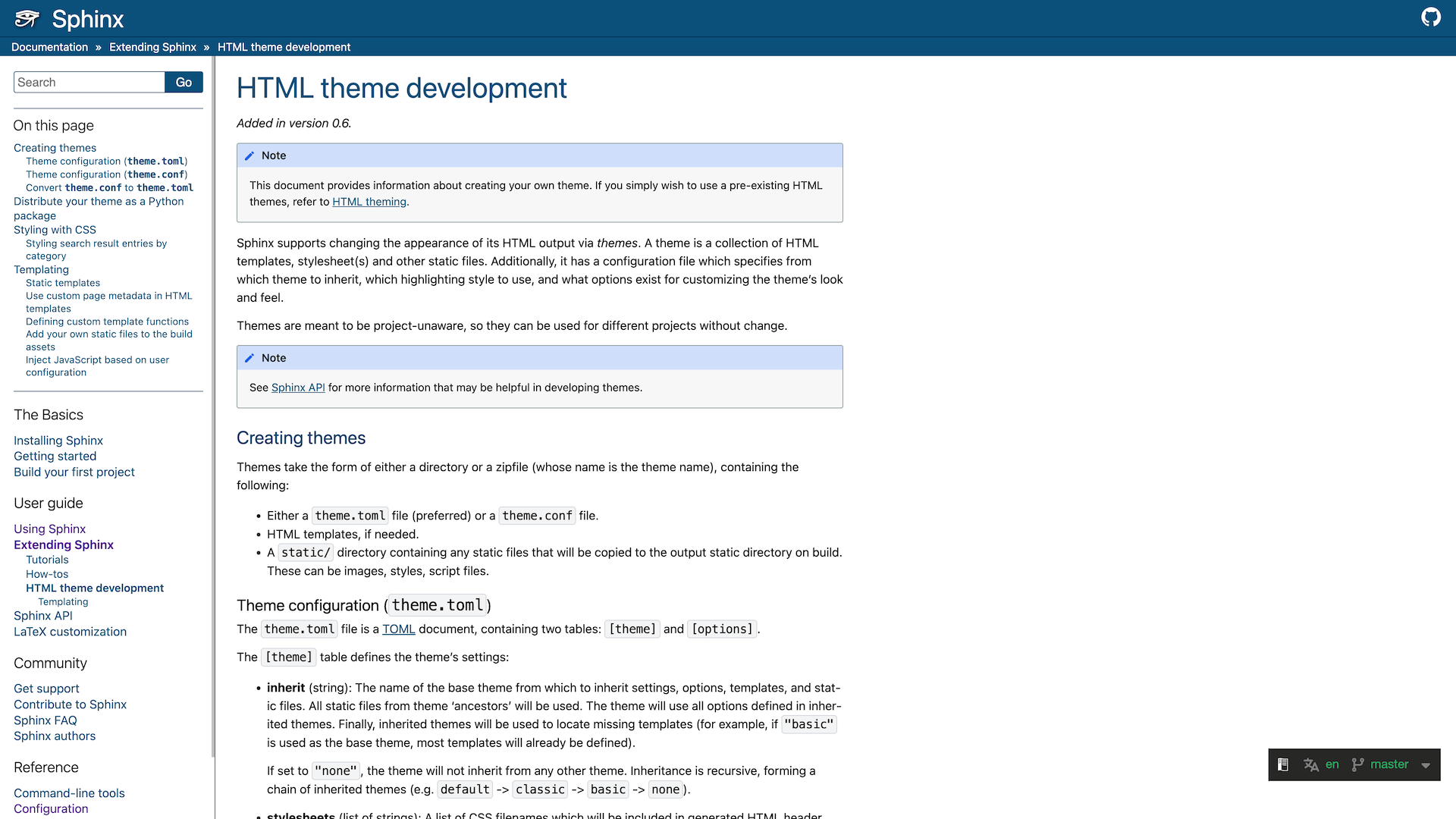Select Creating themes in the On this page list
Image resolution: width=1456 pixels, height=819 pixels.
click(55, 147)
